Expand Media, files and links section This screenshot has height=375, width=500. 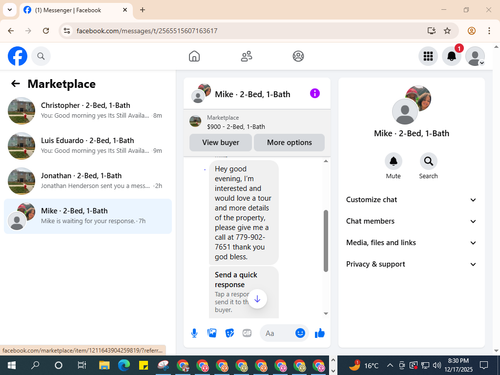coord(411,243)
